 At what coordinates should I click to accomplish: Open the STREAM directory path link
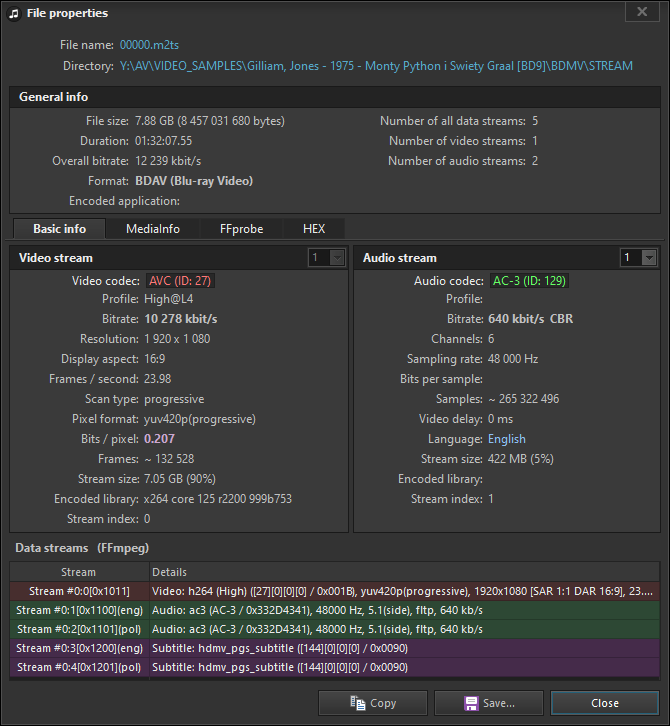click(375, 66)
